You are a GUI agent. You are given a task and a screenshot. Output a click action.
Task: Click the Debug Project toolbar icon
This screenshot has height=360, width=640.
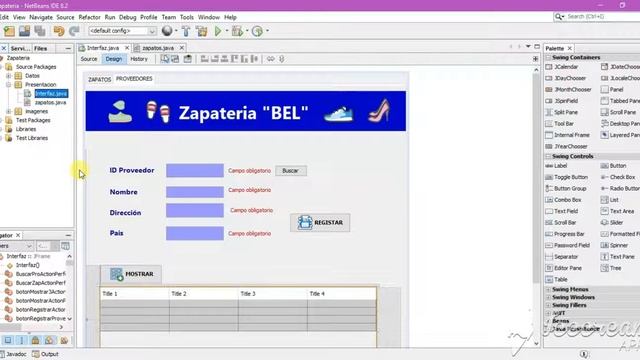point(237,31)
